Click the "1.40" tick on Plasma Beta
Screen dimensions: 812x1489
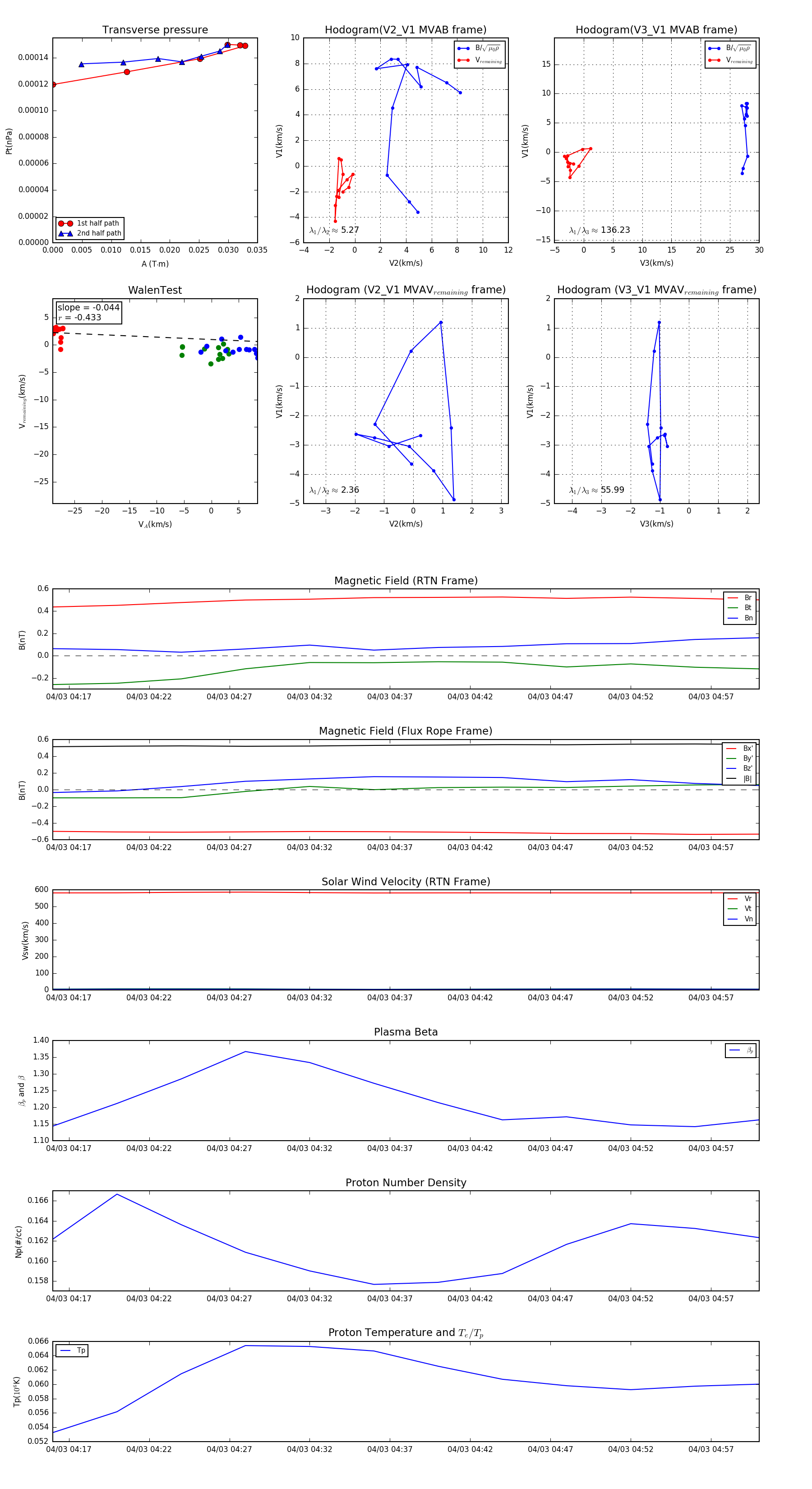click(41, 1040)
